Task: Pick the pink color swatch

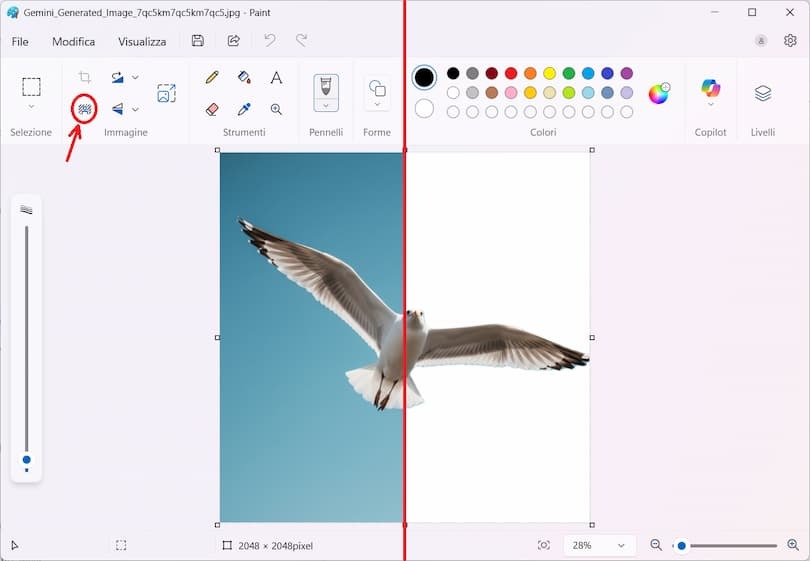Action: click(x=511, y=92)
